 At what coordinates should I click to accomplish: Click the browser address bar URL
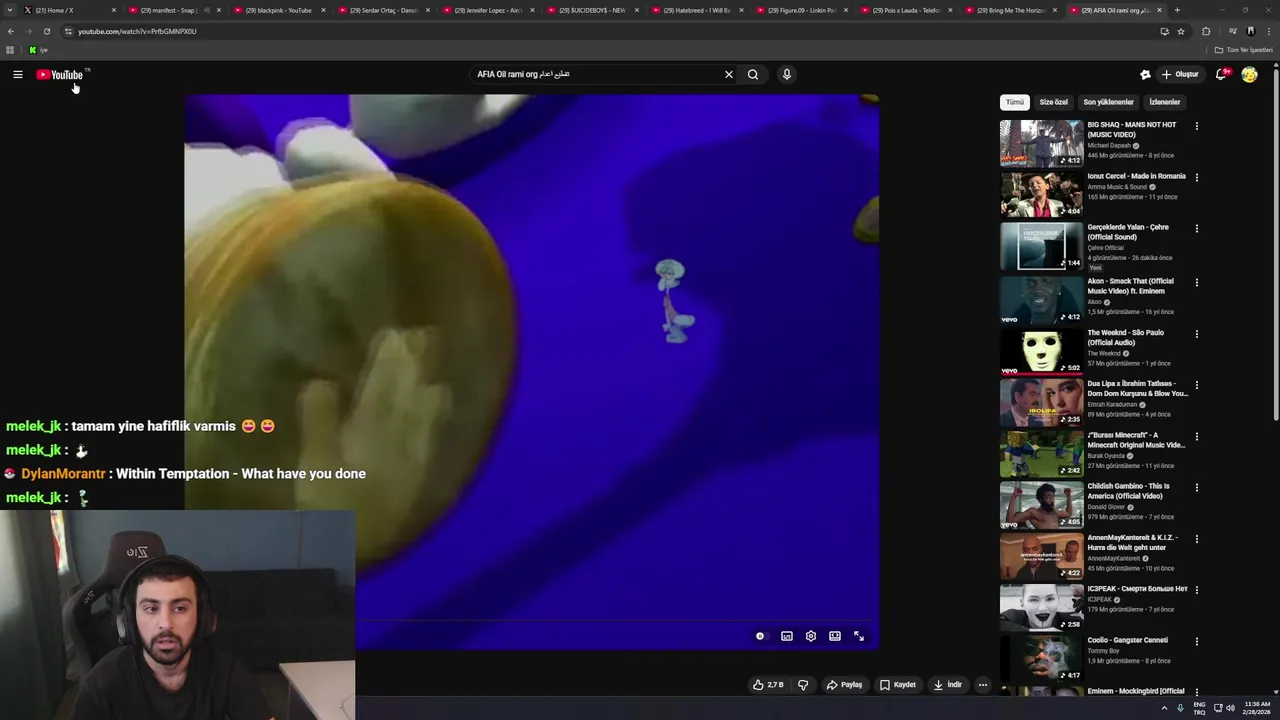tap(137, 31)
